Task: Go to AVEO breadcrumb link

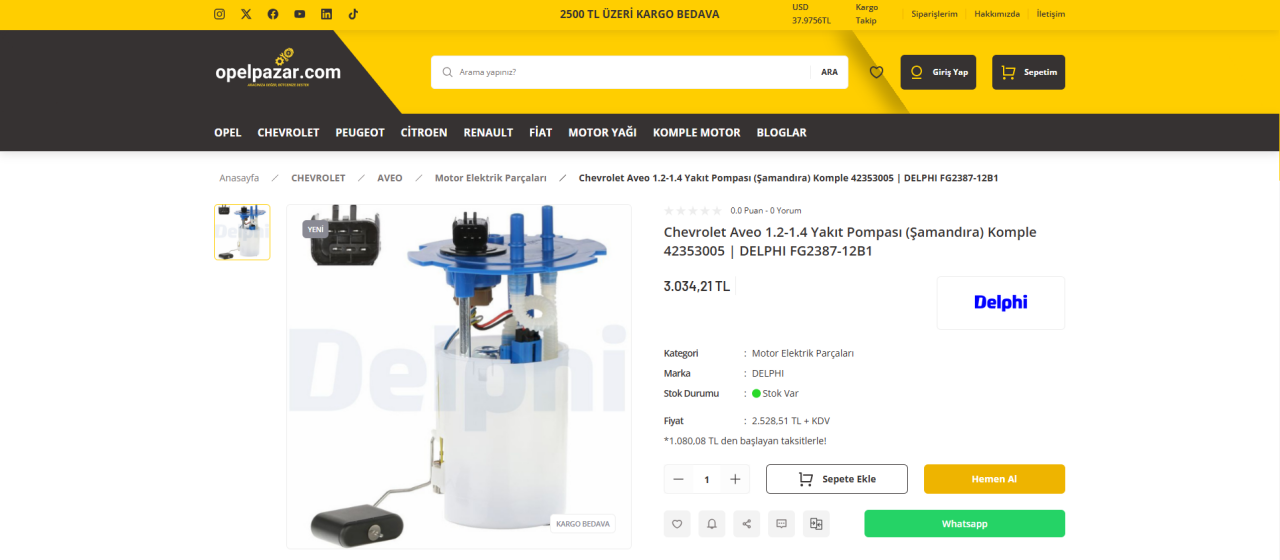Action: (x=390, y=178)
